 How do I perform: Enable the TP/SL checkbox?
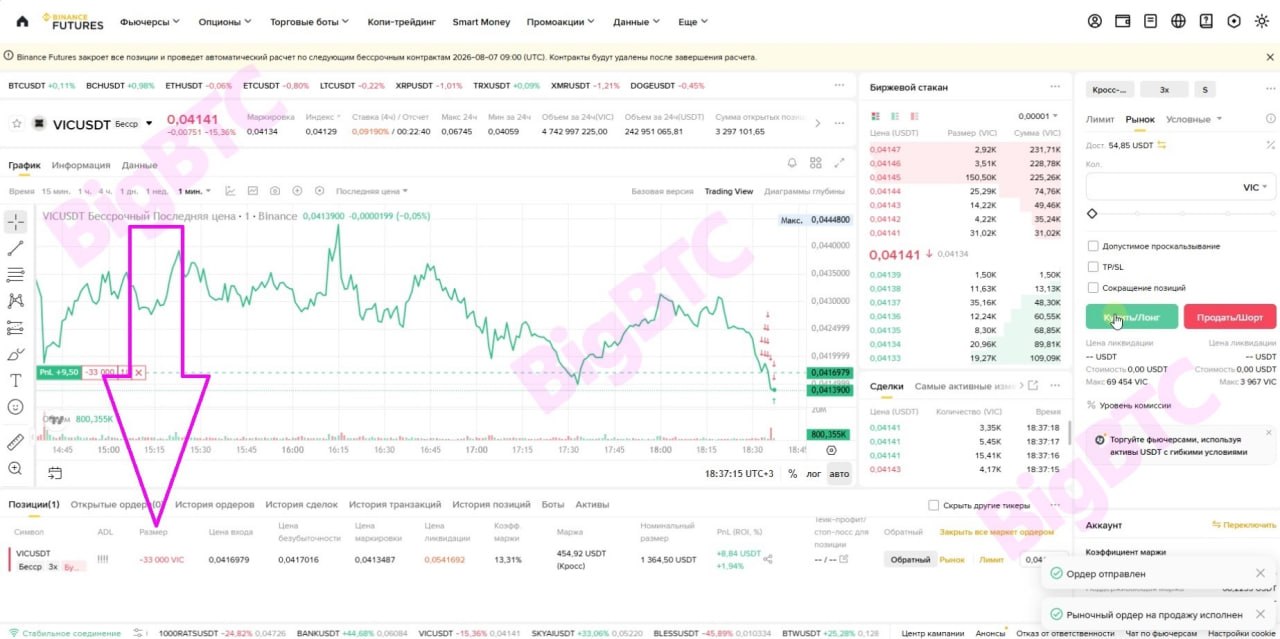point(1093,267)
